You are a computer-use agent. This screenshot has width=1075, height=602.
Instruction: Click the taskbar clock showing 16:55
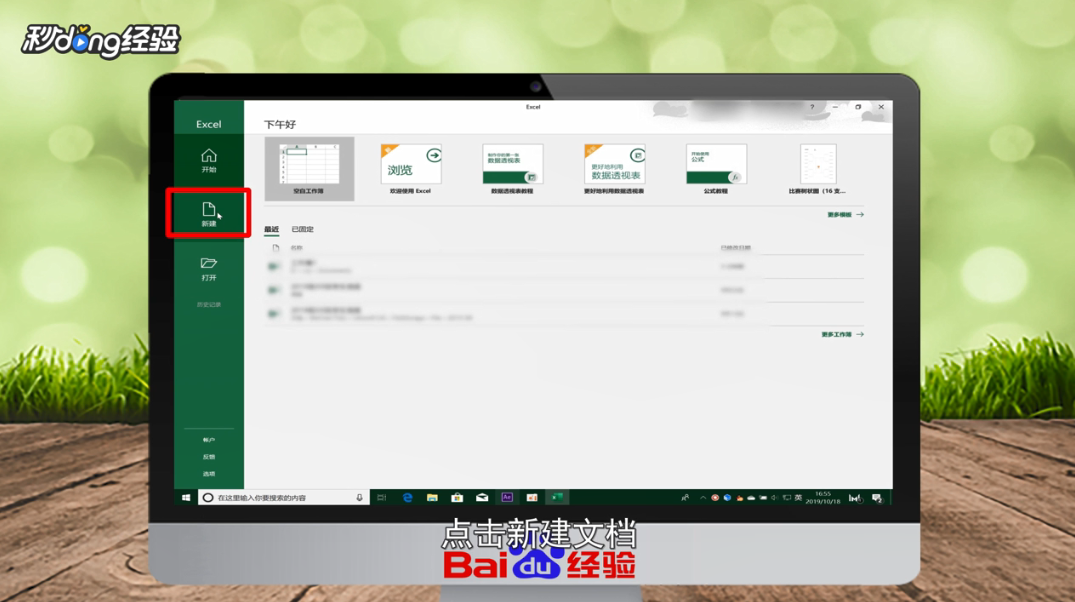click(x=823, y=498)
